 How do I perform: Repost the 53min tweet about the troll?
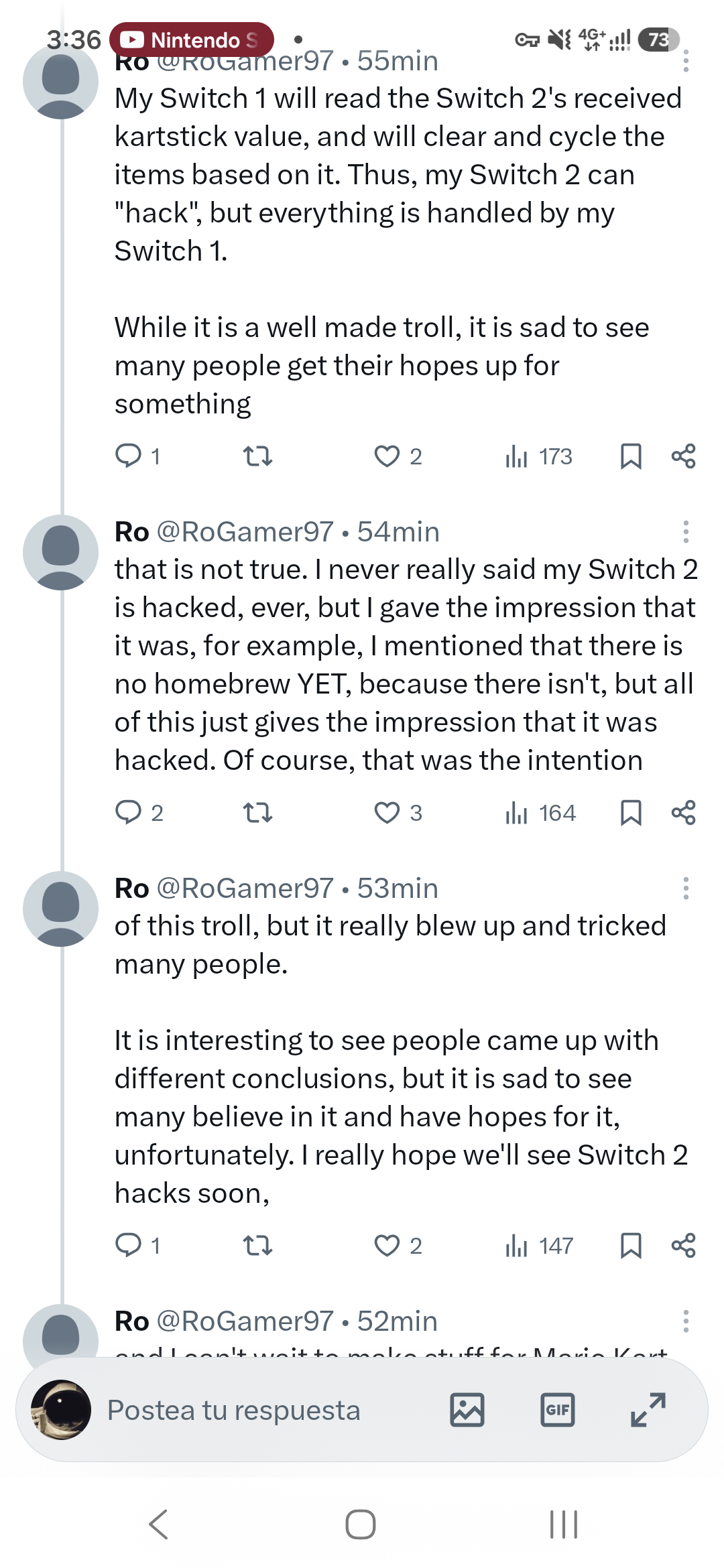[257, 1246]
